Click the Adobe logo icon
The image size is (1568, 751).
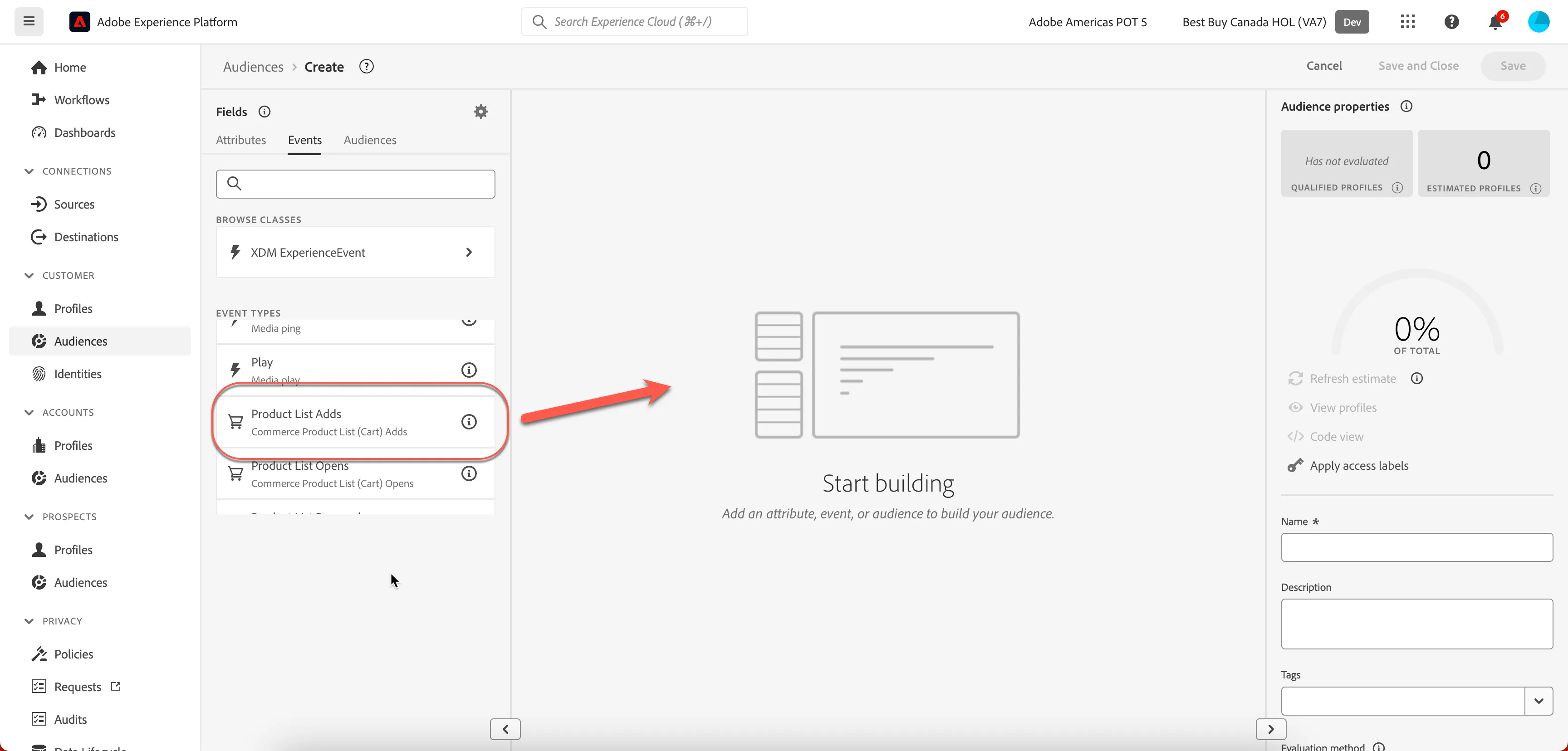coord(80,22)
